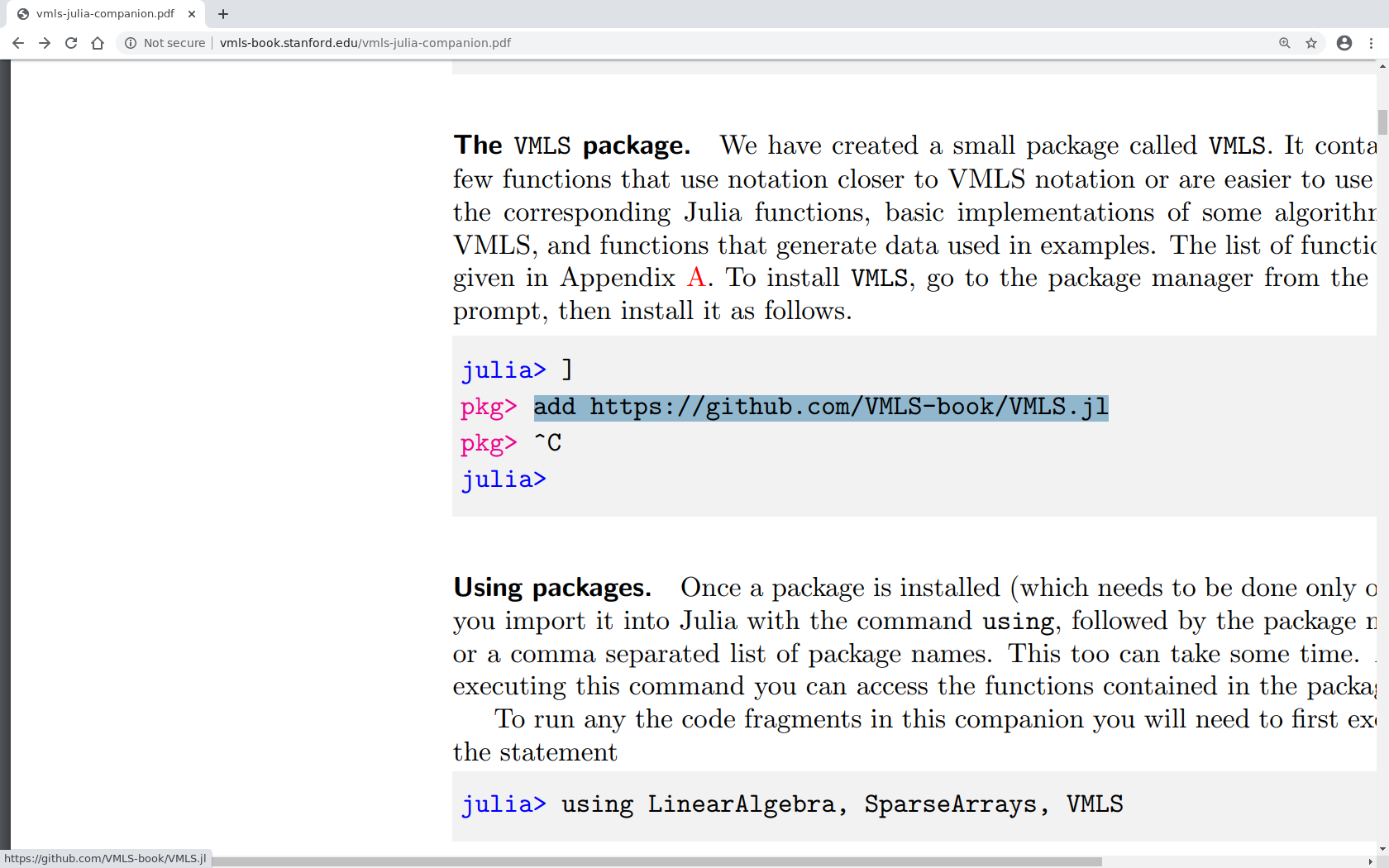Screen dimensions: 1389x868
Task: Click the horizontal scrollbar right arrow
Action: tap(1370, 861)
